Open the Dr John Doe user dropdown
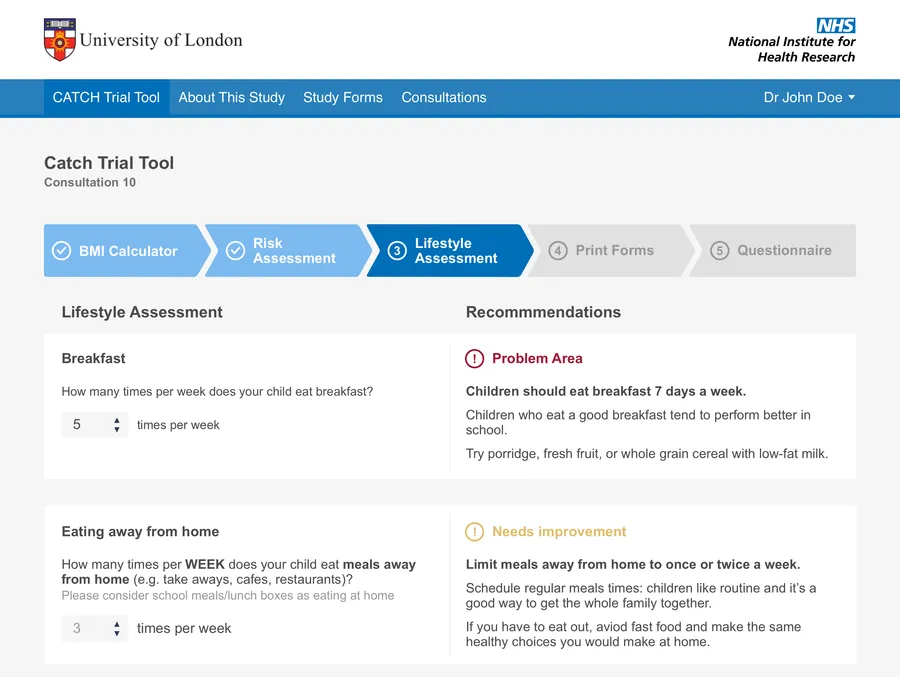This screenshot has width=900, height=677. coord(809,98)
